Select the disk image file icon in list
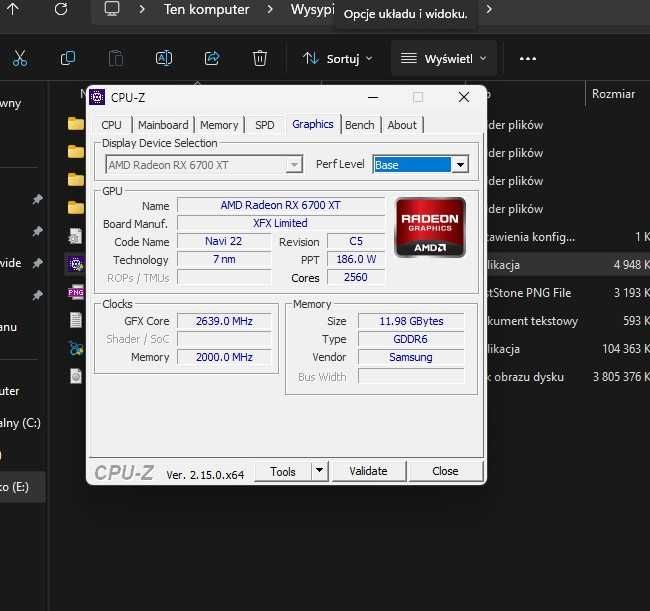650x611 pixels. pos(76,376)
